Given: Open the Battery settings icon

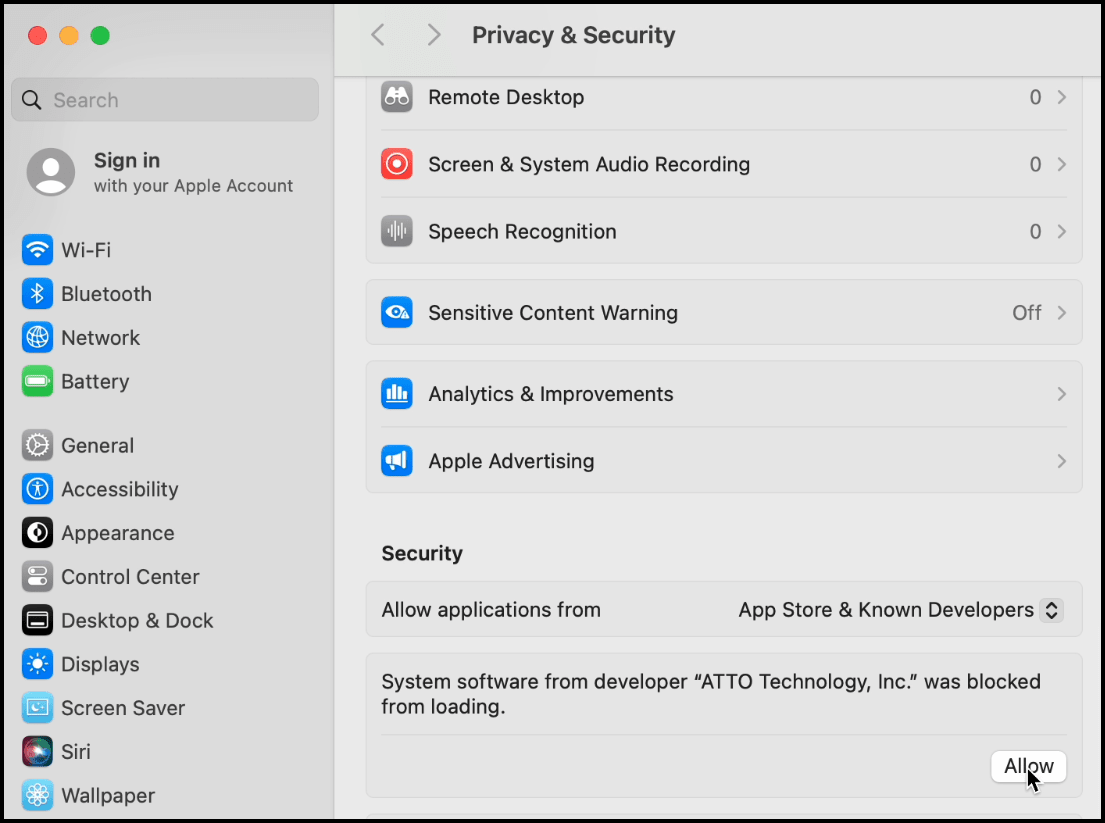Looking at the screenshot, I should pyautogui.click(x=37, y=382).
